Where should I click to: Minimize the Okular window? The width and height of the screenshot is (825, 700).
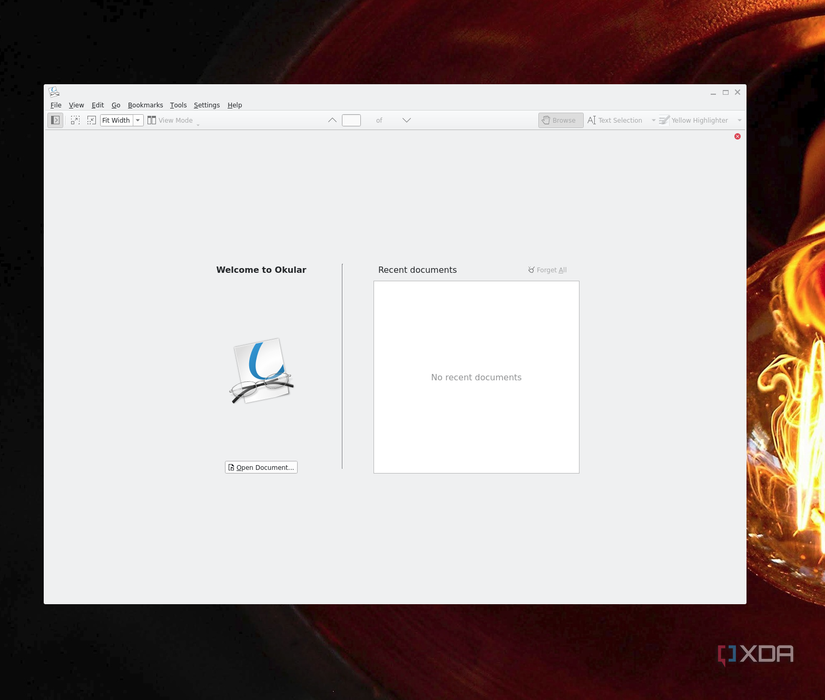click(x=713, y=93)
